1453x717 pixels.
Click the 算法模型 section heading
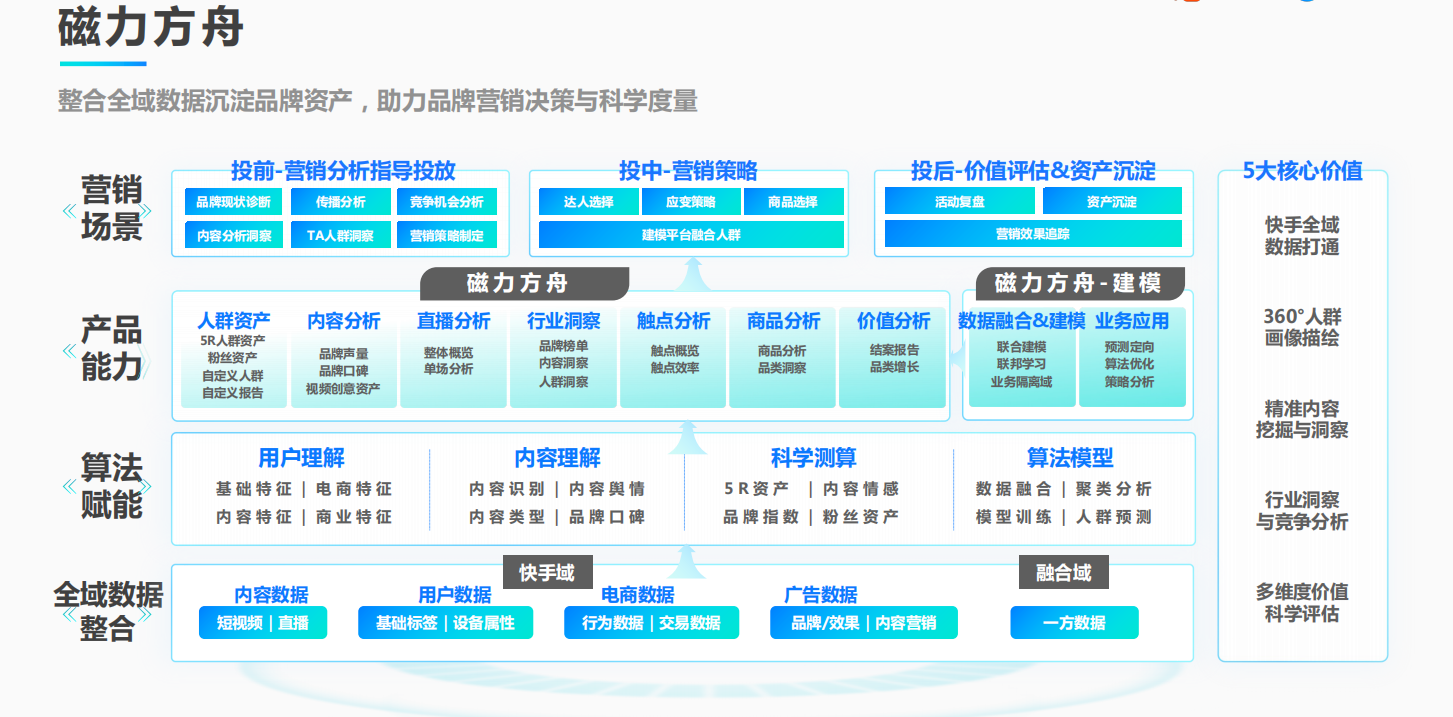1069,458
